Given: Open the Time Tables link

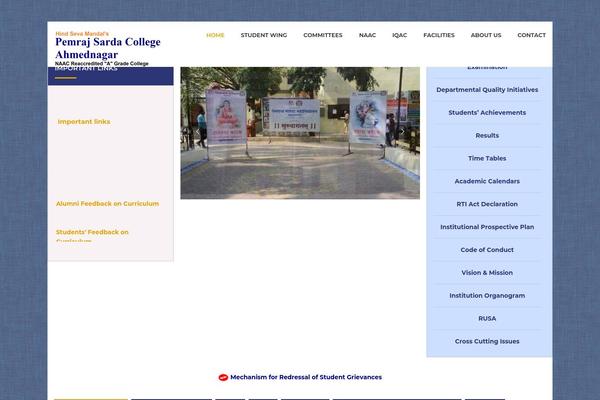Looking at the screenshot, I should pyautogui.click(x=487, y=158).
